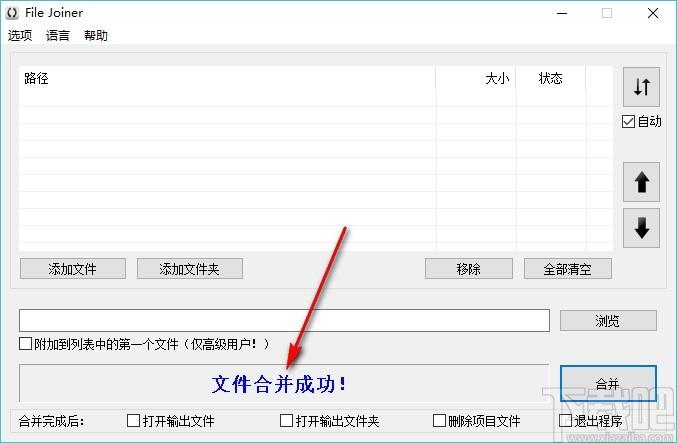The height and width of the screenshot is (443, 677).
Task: Click the sort order swap arrows icon
Action: (641, 88)
